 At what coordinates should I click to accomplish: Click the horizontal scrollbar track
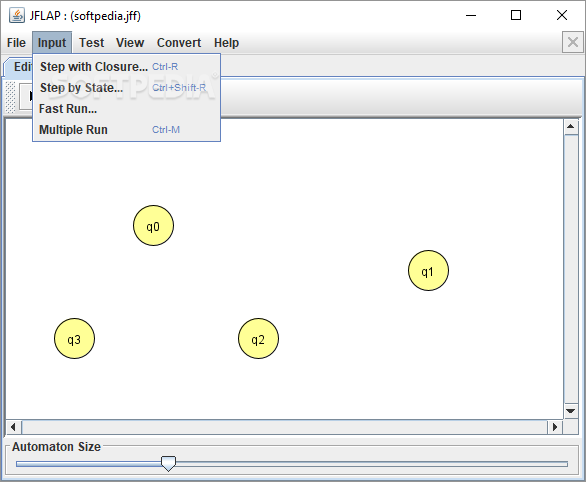(x=284, y=427)
